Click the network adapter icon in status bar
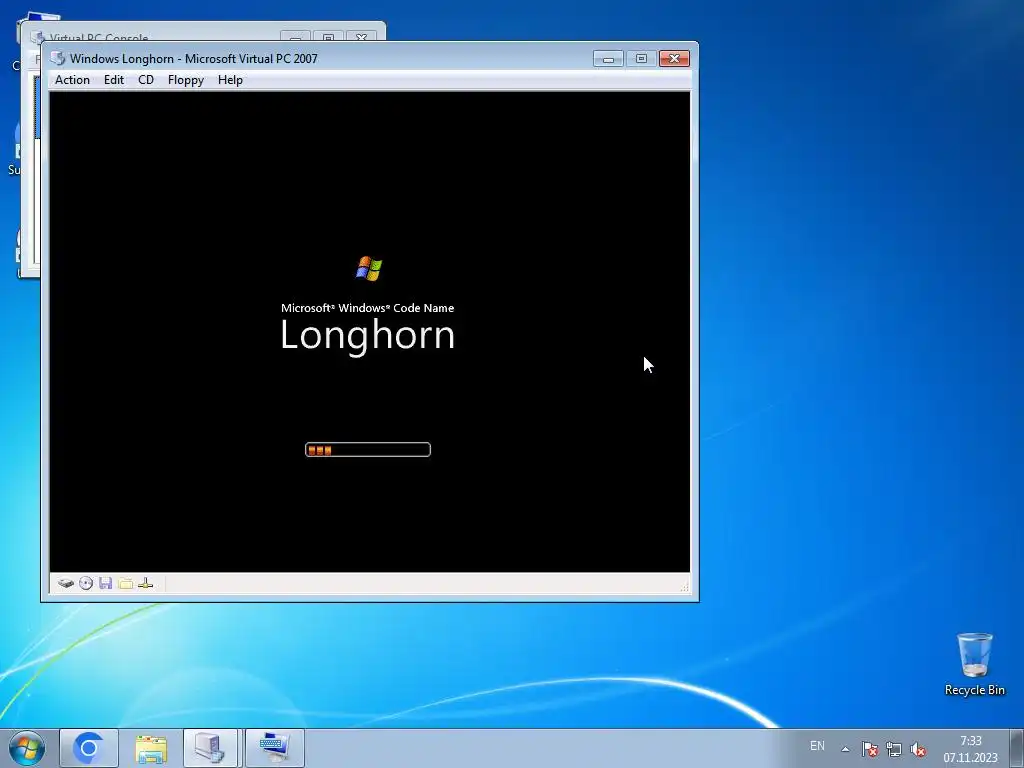This screenshot has height=768, width=1024. pyautogui.click(x=146, y=583)
